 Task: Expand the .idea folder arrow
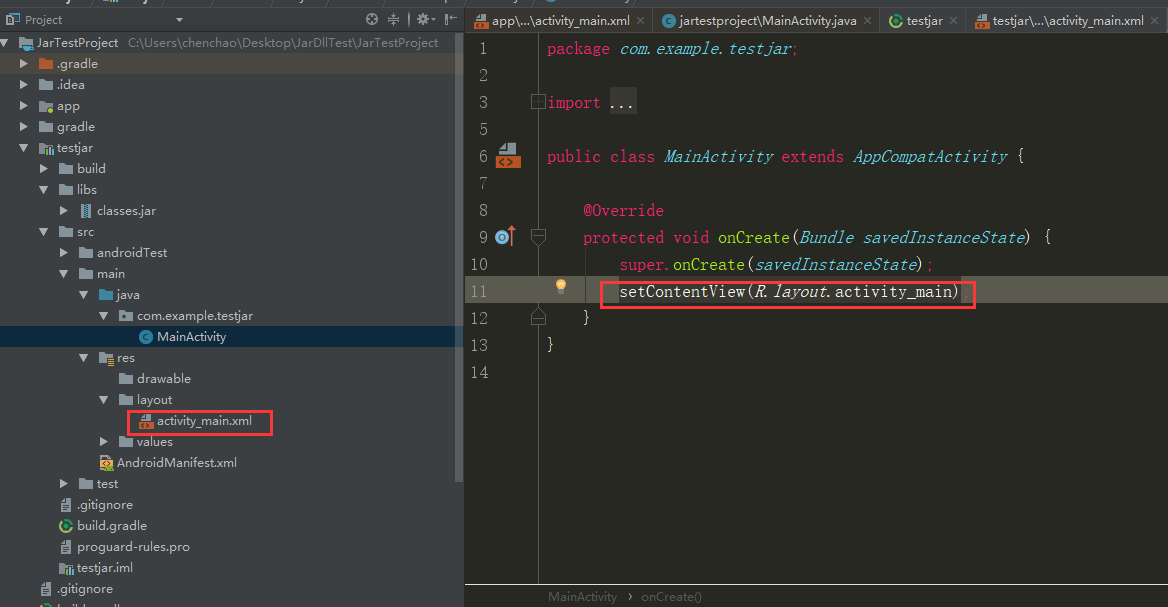tap(24, 85)
